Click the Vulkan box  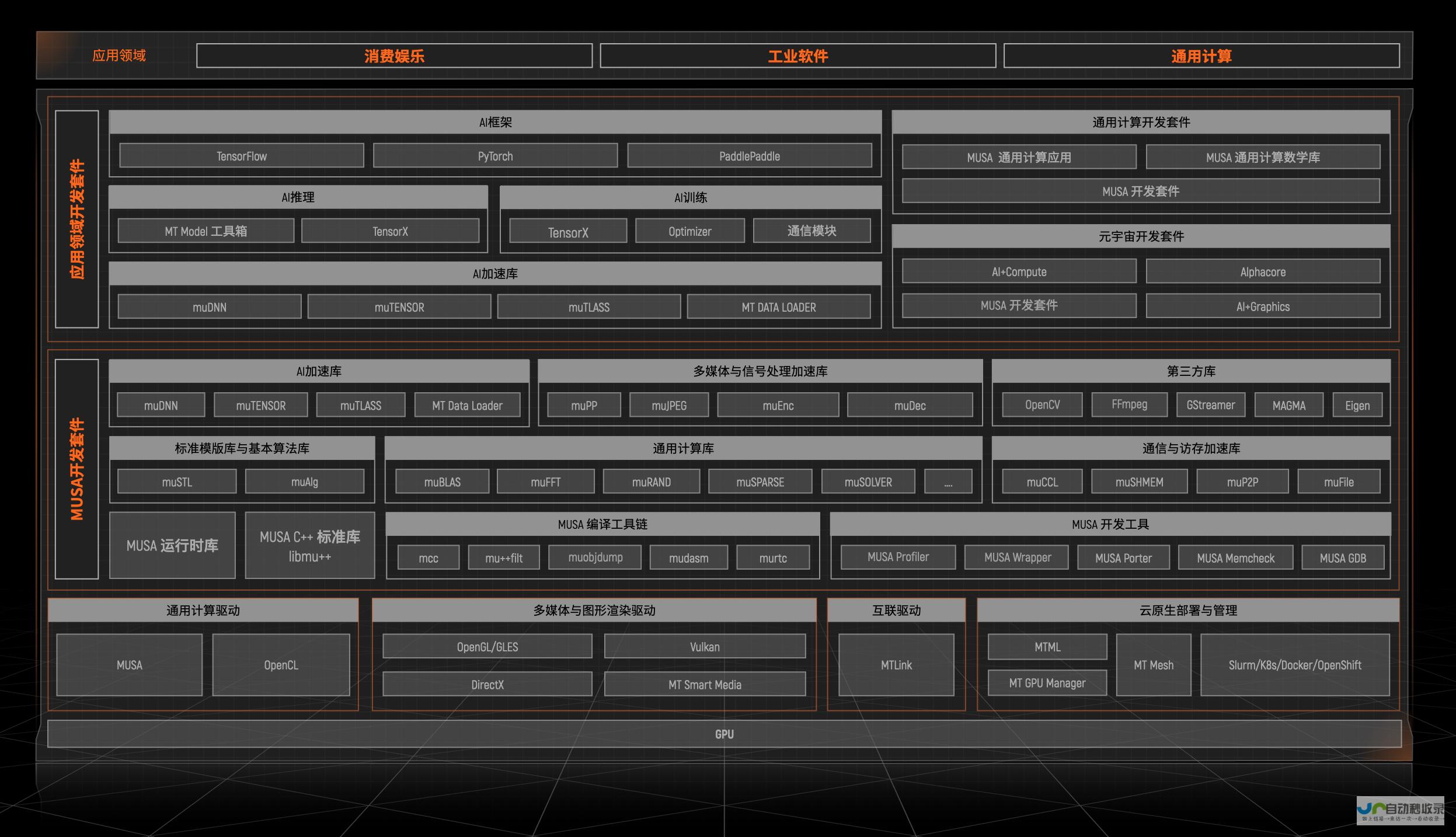705,646
